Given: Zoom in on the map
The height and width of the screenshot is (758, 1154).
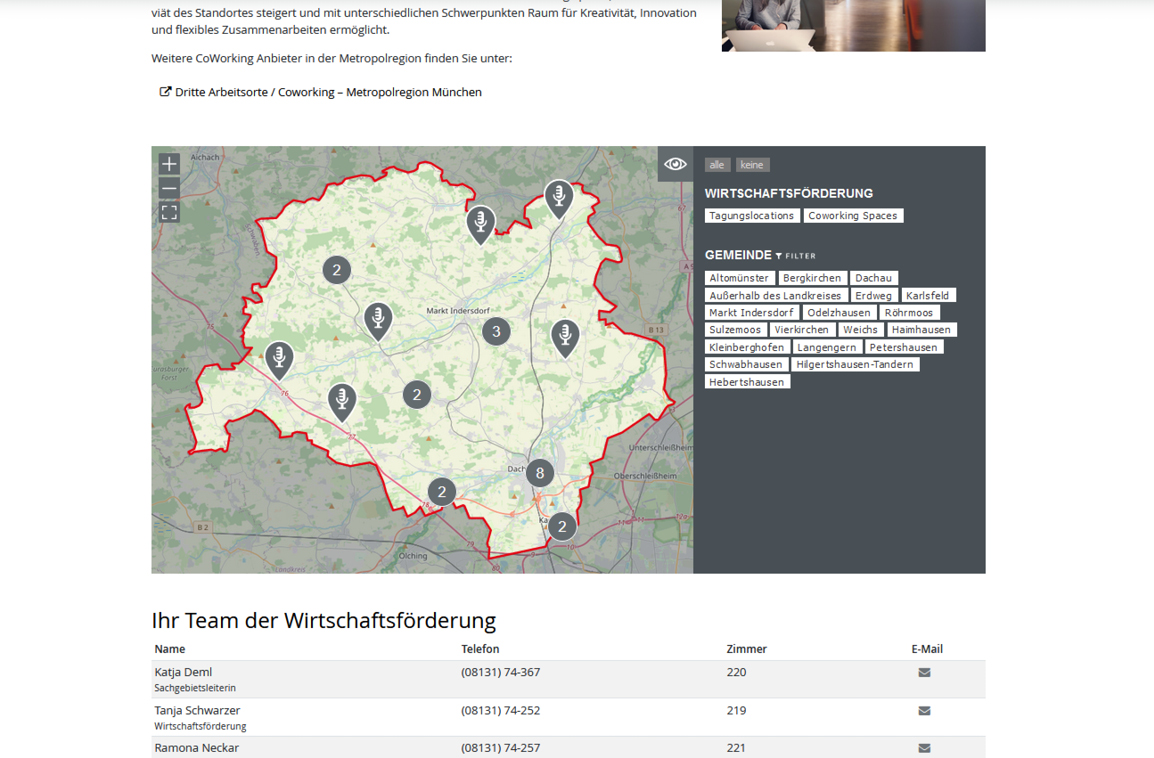Looking at the screenshot, I should pos(169,164).
